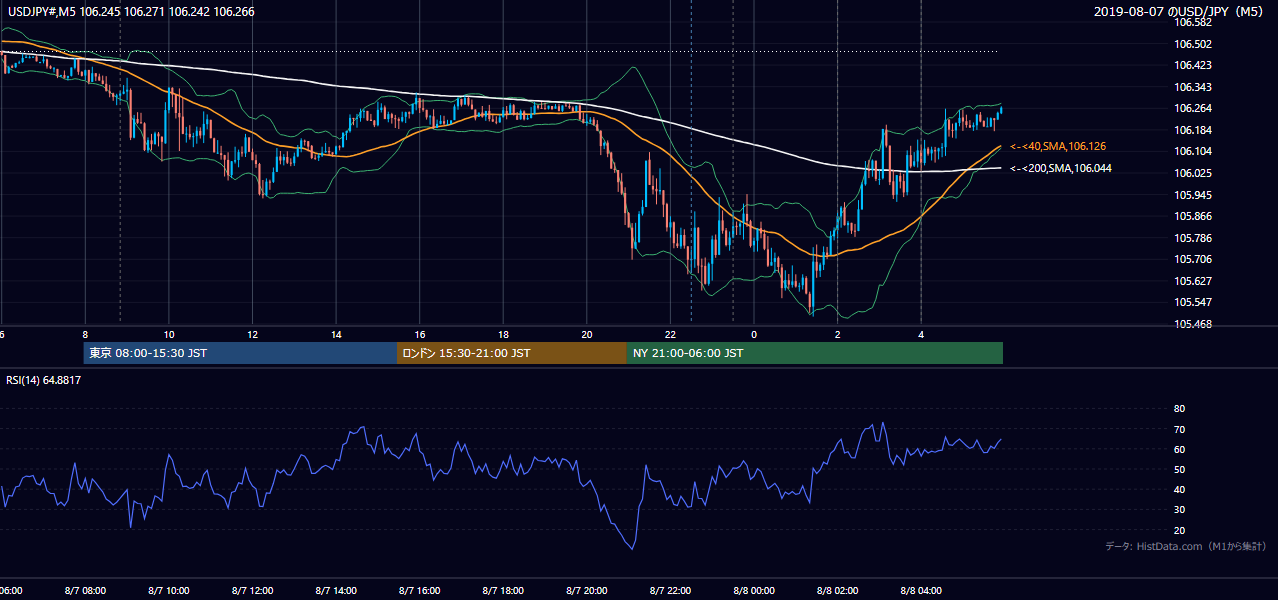Click the 8/7 18:00 bottom time label
Image resolution: width=1278 pixels, height=600 pixels.
coord(504,591)
